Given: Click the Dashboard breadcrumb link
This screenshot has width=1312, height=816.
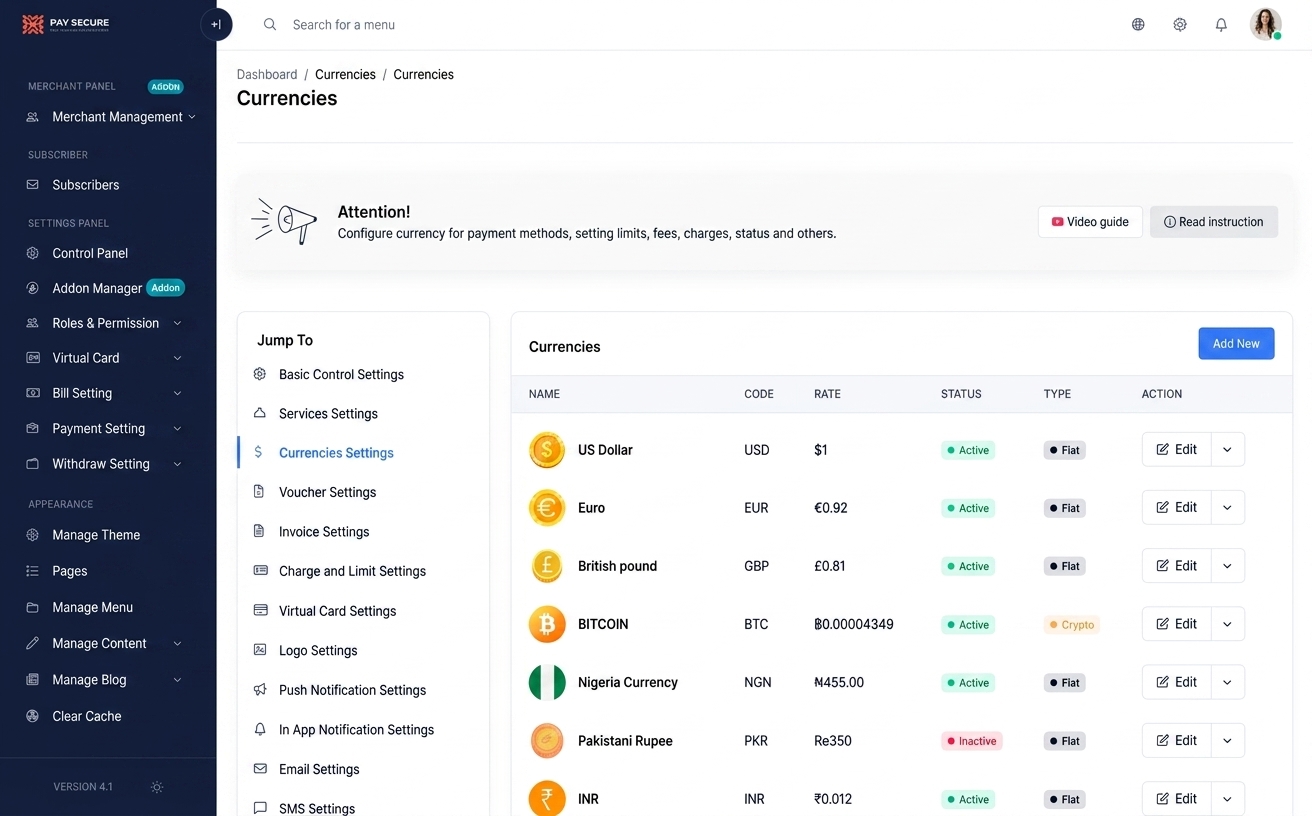Looking at the screenshot, I should 267,75.
